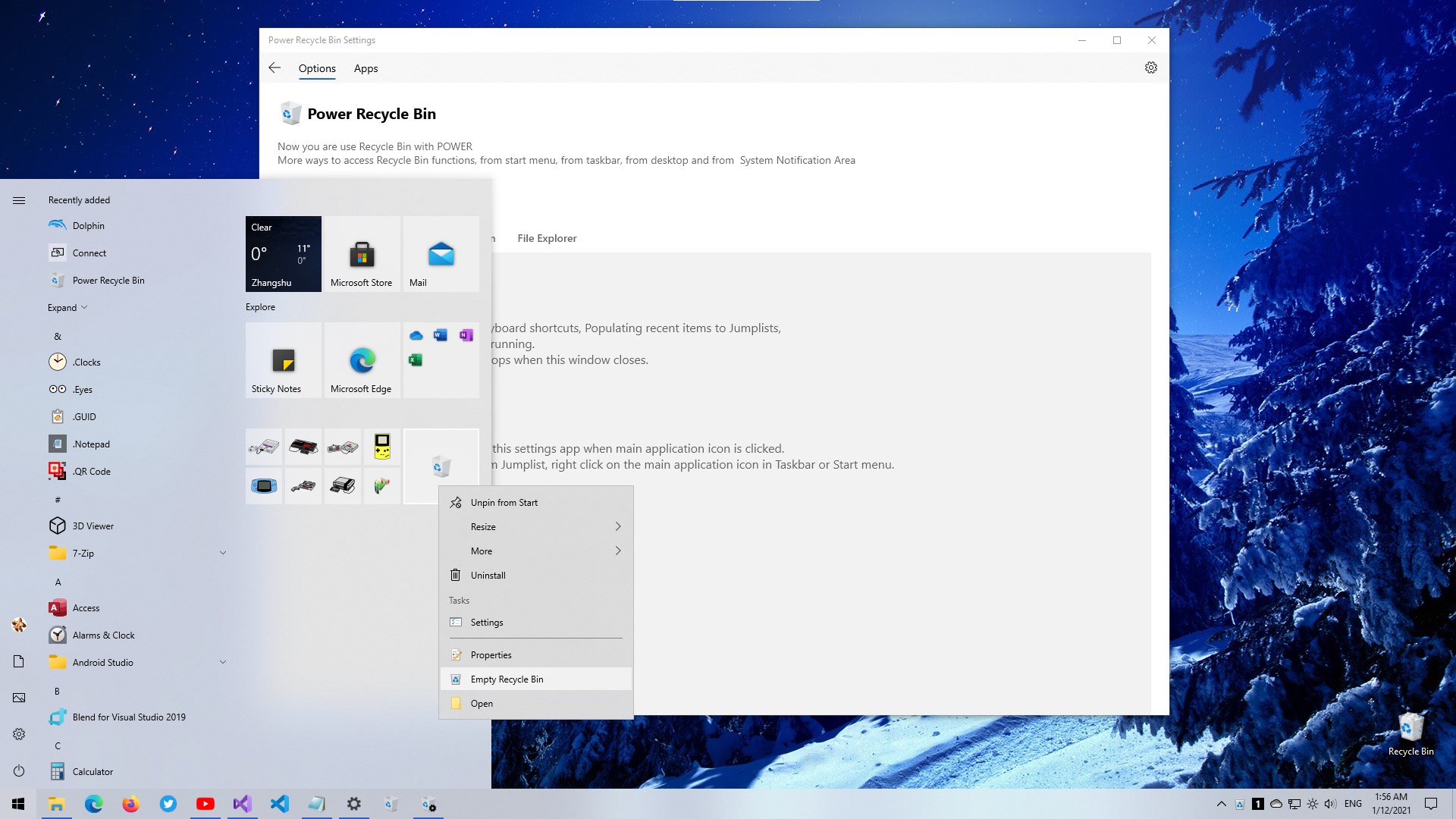
Task: Expand the 7-Zip folder
Action: coord(136,554)
